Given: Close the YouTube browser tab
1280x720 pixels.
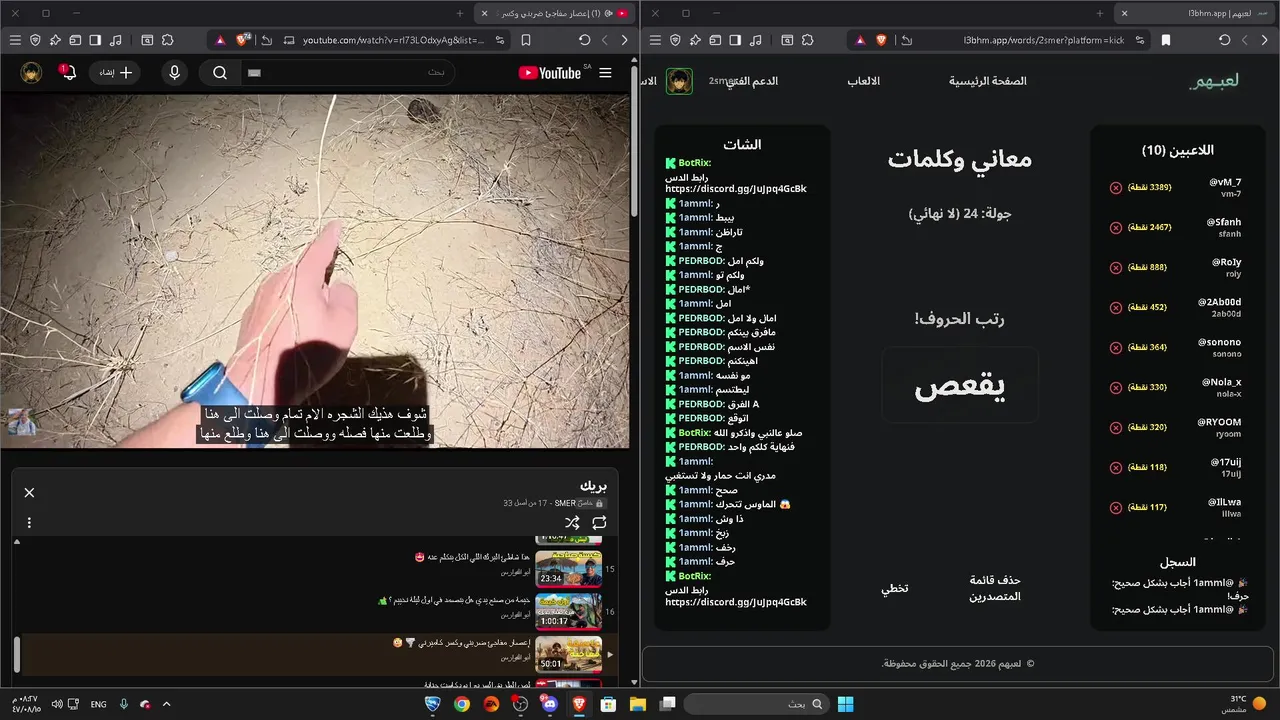Looking at the screenshot, I should [x=484, y=13].
